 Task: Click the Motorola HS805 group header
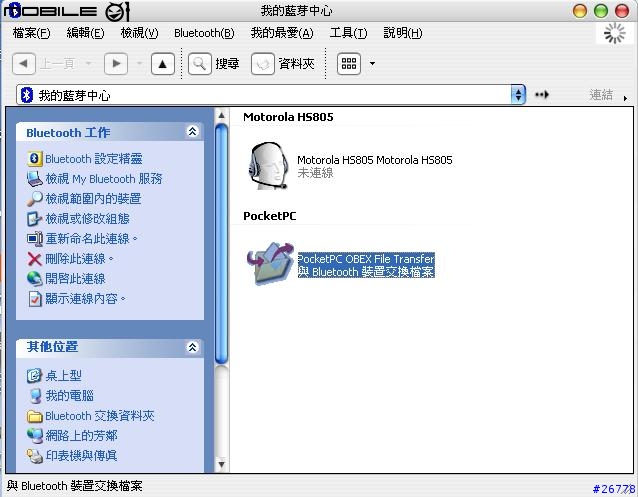pyautogui.click(x=288, y=117)
